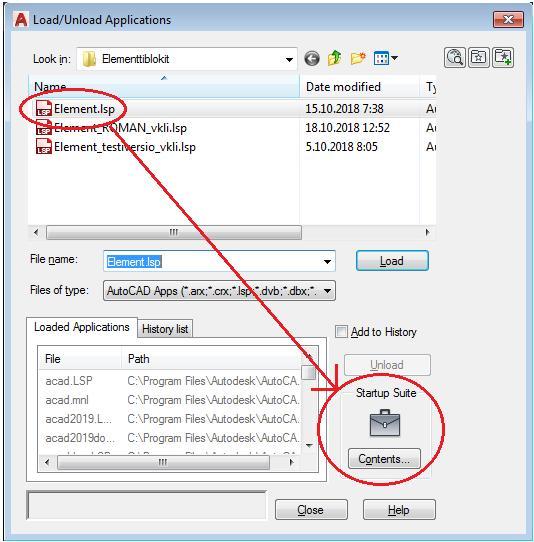534x542 pixels.
Task: Go up one folder level icon
Action: pos(334,58)
